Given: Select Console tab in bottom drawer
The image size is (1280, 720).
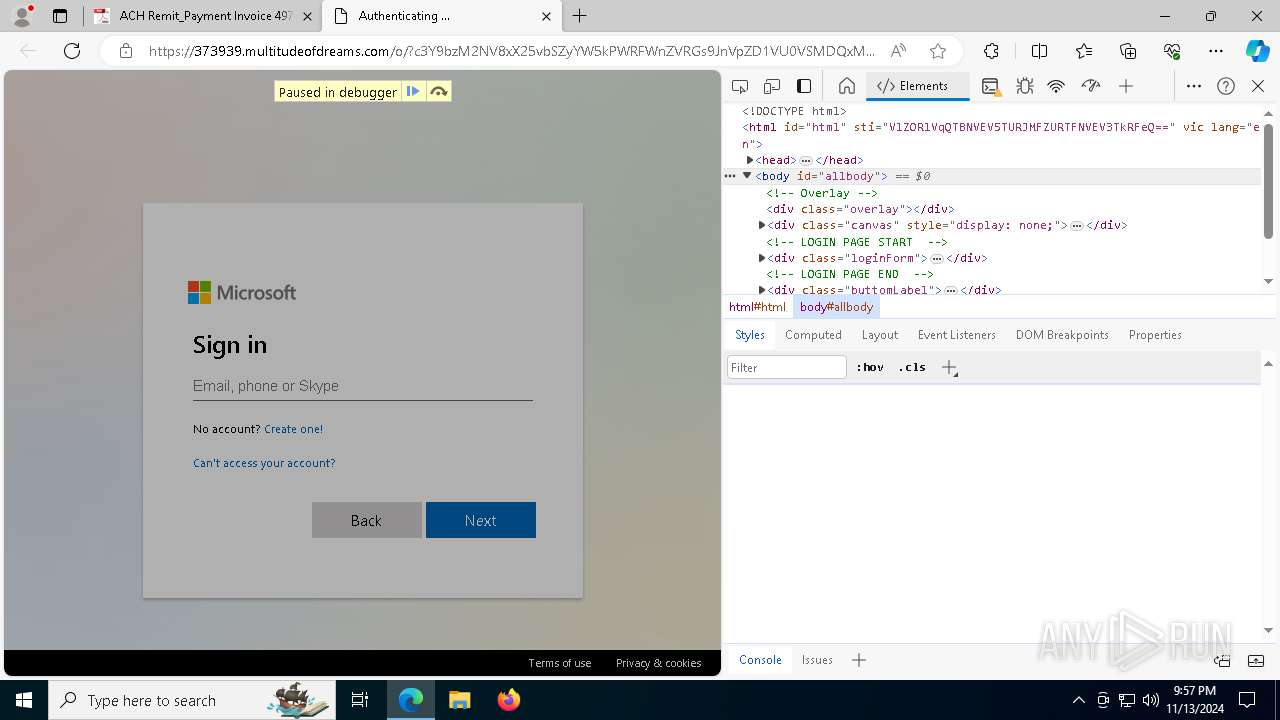Looking at the screenshot, I should point(760,660).
